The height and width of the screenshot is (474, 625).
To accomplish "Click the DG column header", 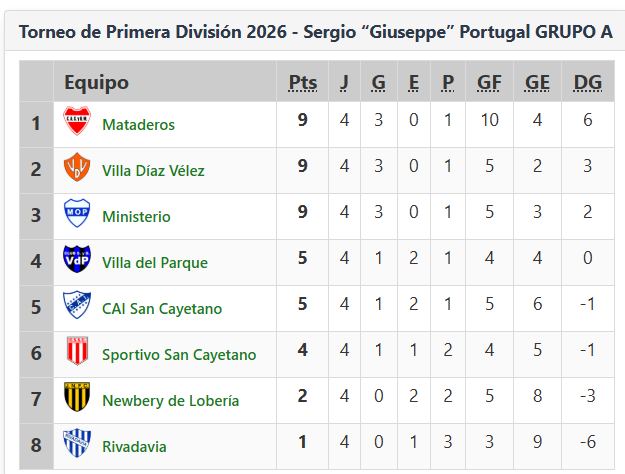I will pyautogui.click(x=588, y=82).
